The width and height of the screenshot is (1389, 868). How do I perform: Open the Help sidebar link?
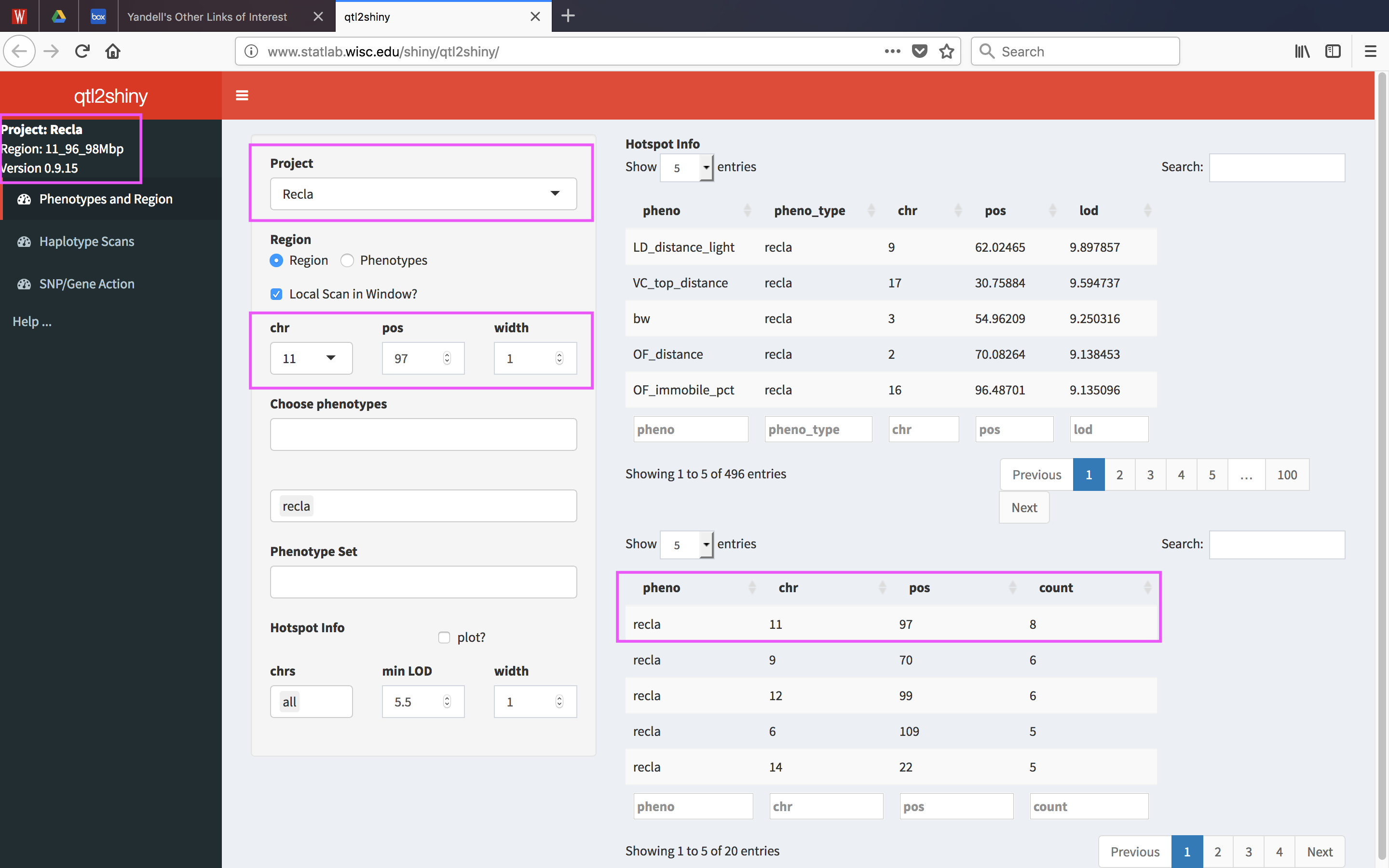point(32,322)
